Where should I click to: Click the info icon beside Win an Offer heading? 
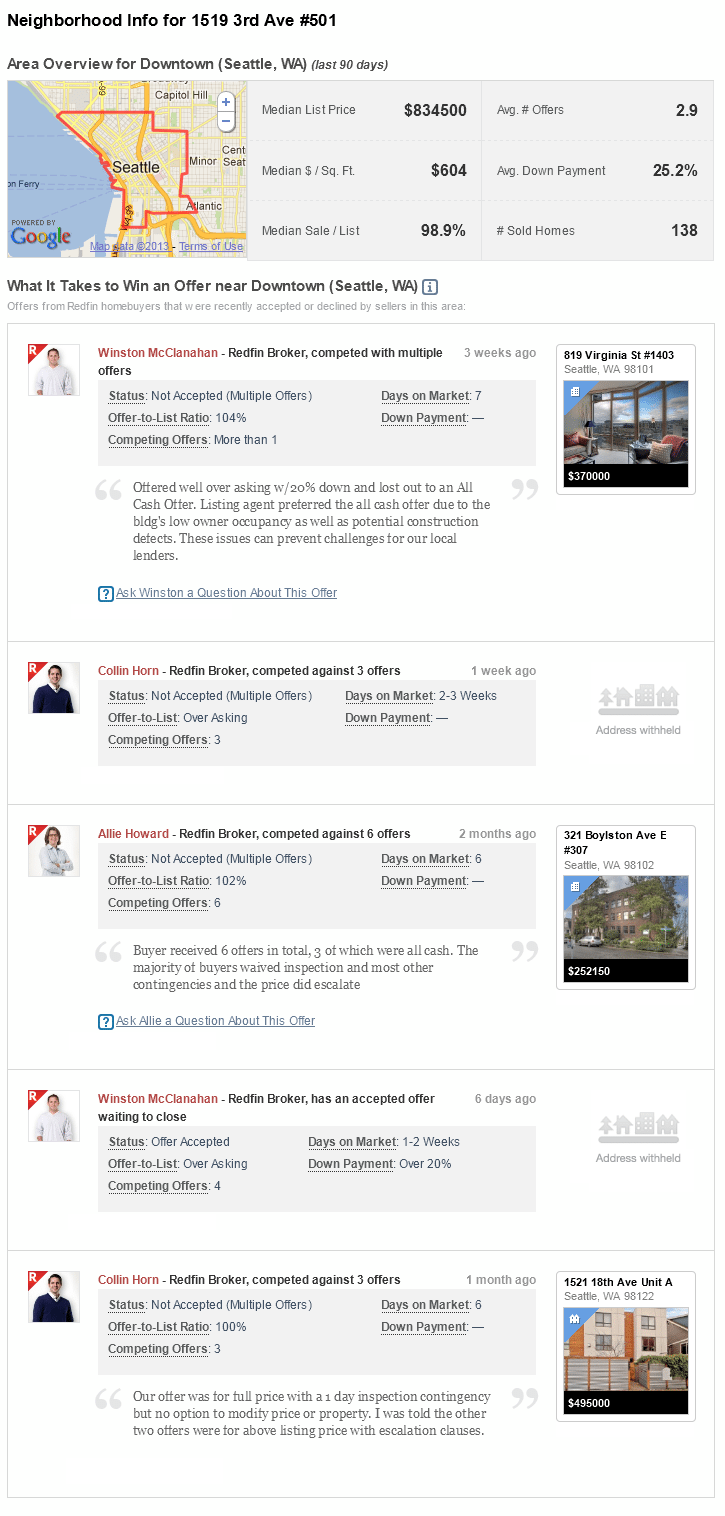430,287
